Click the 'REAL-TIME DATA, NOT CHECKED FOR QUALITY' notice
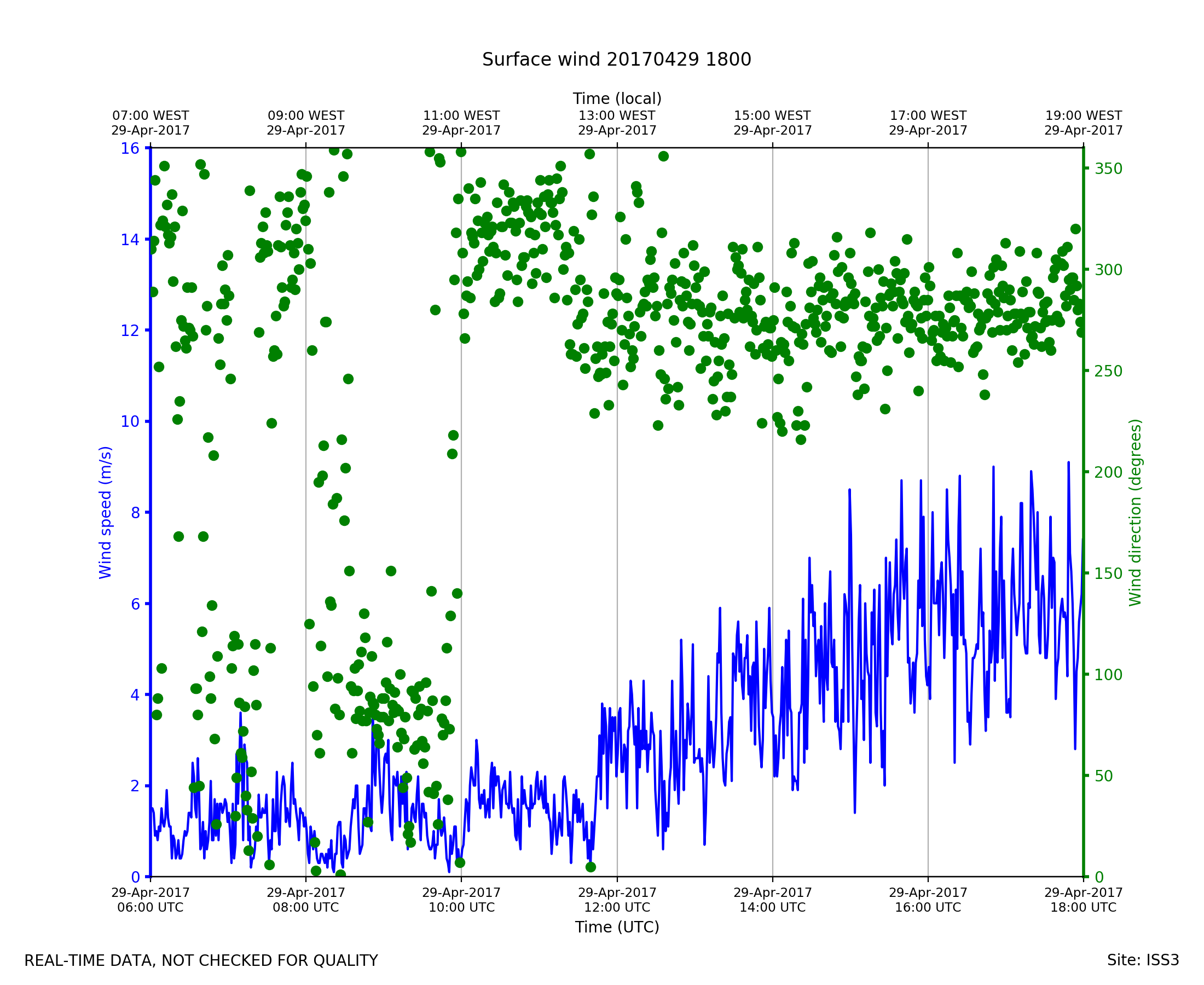Viewport: 1204px width, 985px height. pos(201,961)
